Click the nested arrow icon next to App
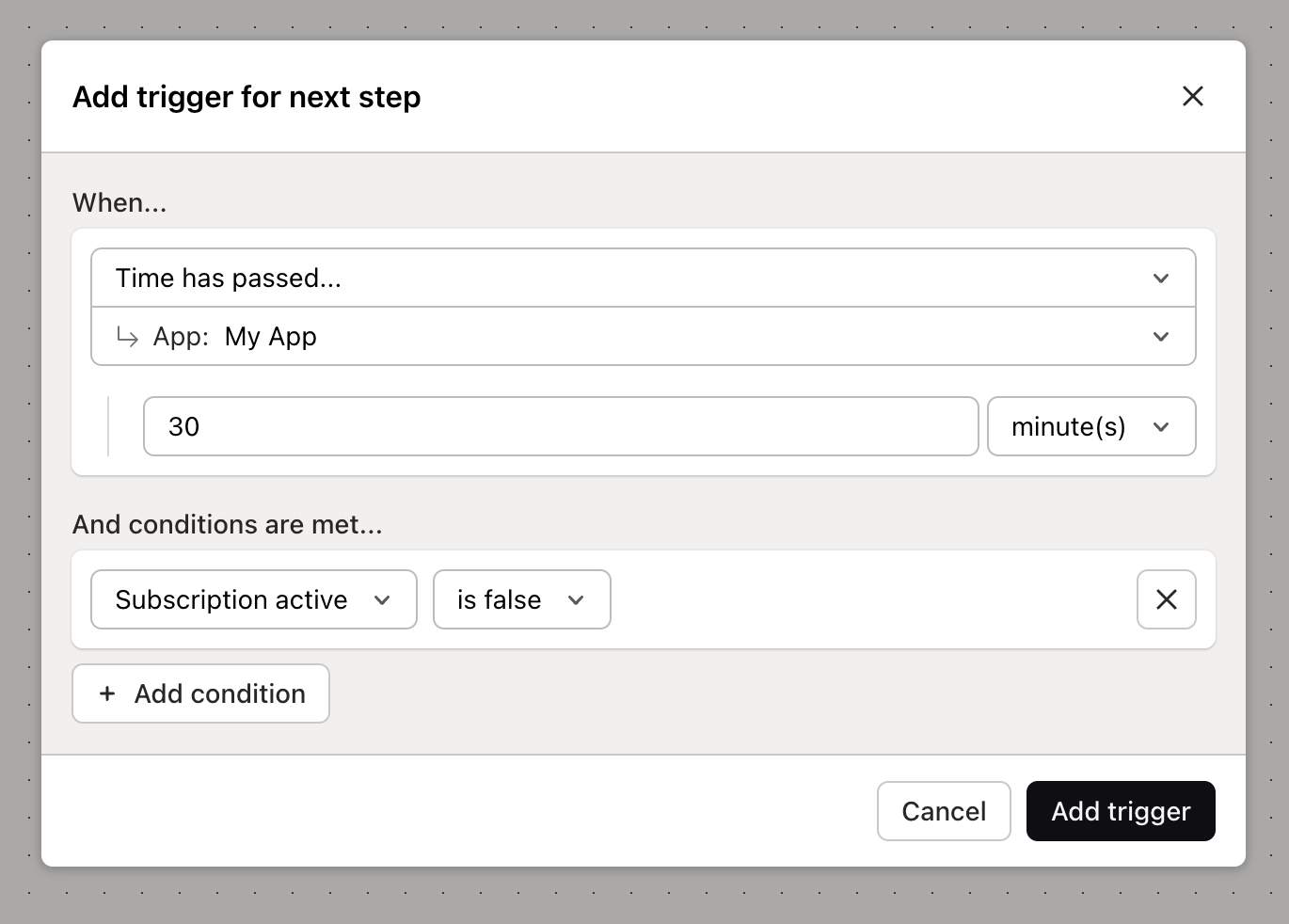This screenshot has height=924, width=1289. coord(127,336)
